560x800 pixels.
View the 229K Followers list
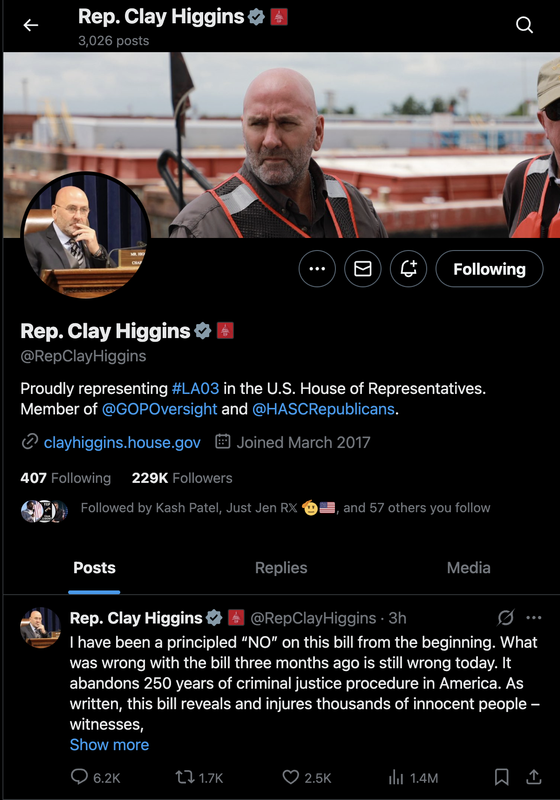click(182, 478)
